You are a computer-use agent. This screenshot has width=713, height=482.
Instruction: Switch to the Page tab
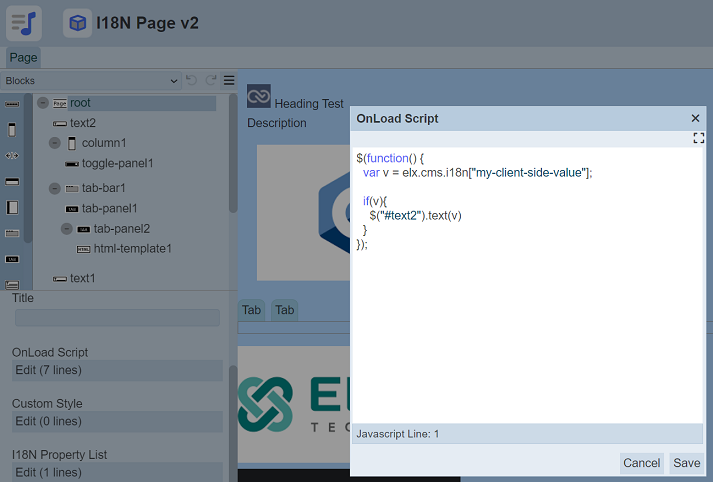(24, 57)
